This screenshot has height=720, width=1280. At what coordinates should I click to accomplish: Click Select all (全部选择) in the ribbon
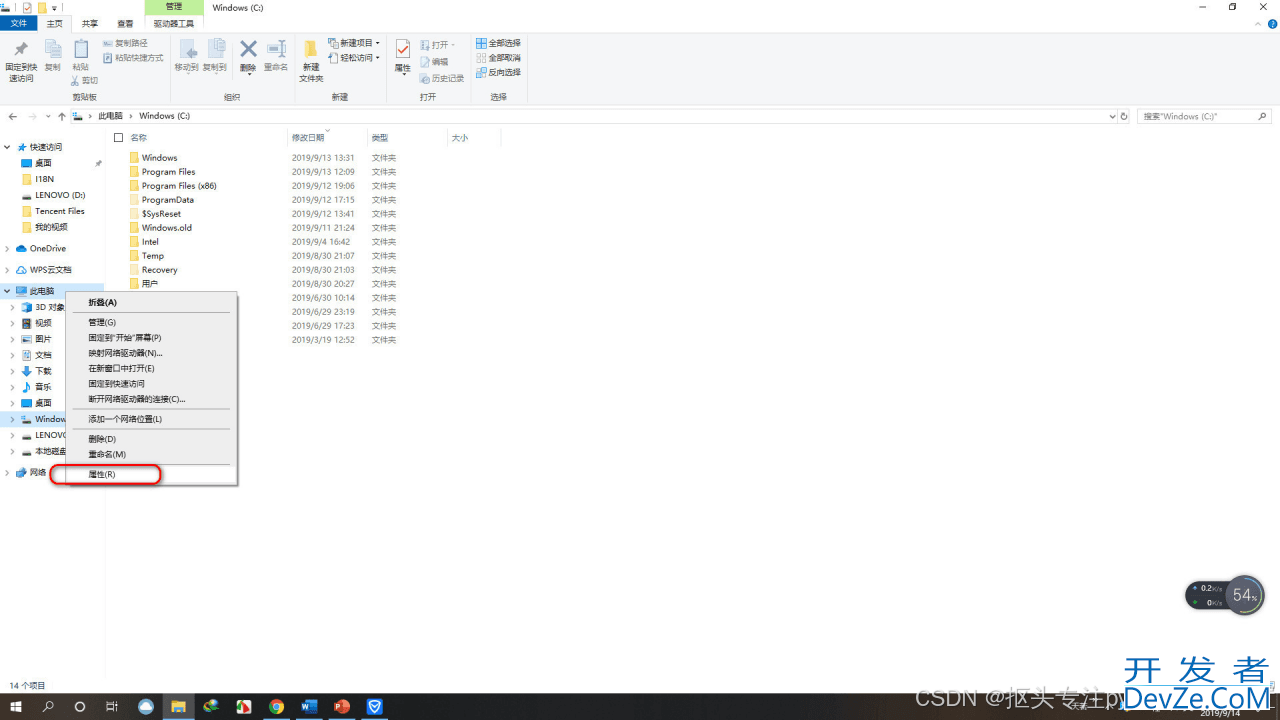[498, 43]
